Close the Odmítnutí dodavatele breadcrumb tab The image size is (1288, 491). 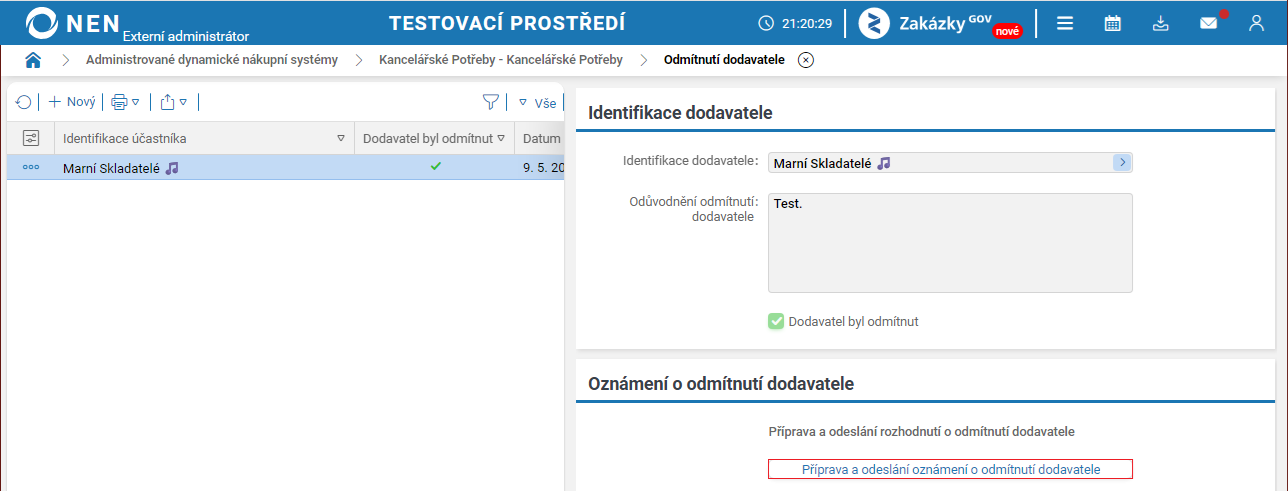pos(806,60)
